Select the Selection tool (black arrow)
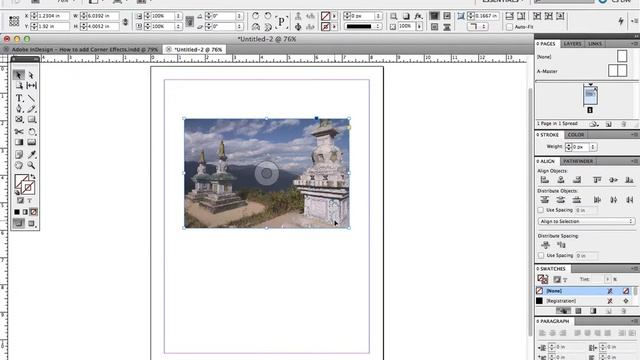Screen dimensions: 640x360 [19, 75]
